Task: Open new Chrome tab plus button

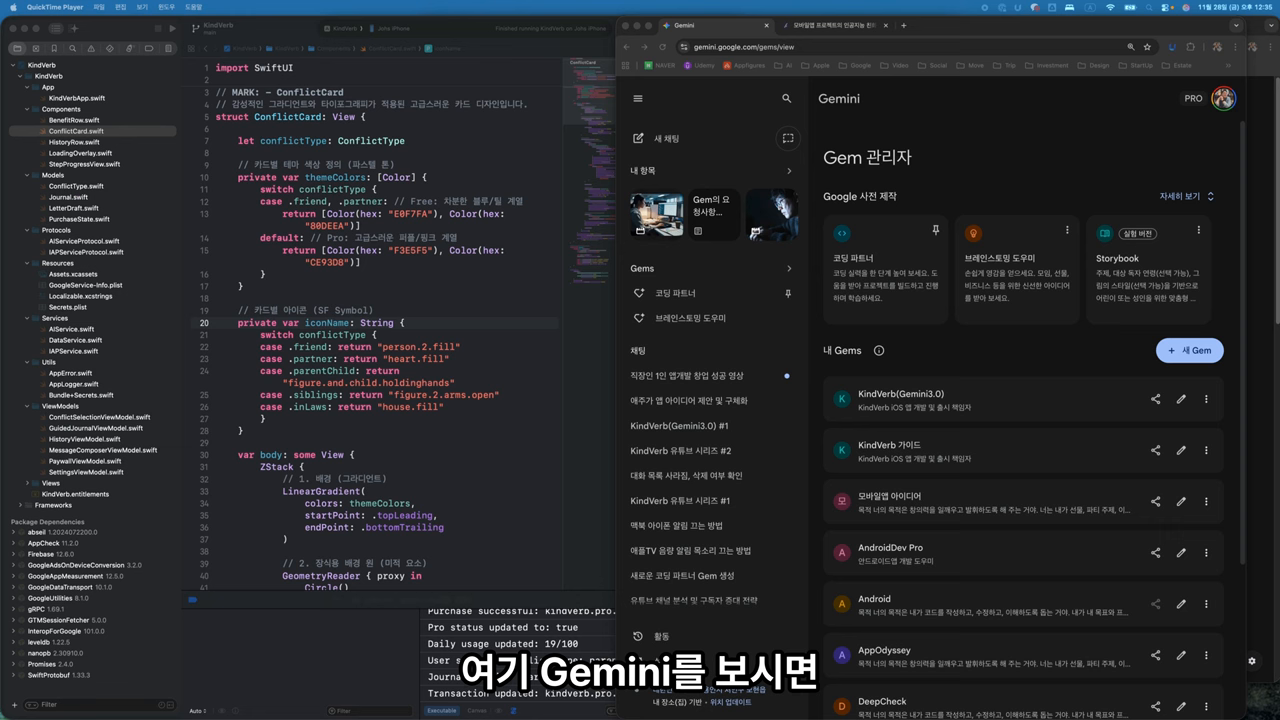Action: (x=904, y=25)
